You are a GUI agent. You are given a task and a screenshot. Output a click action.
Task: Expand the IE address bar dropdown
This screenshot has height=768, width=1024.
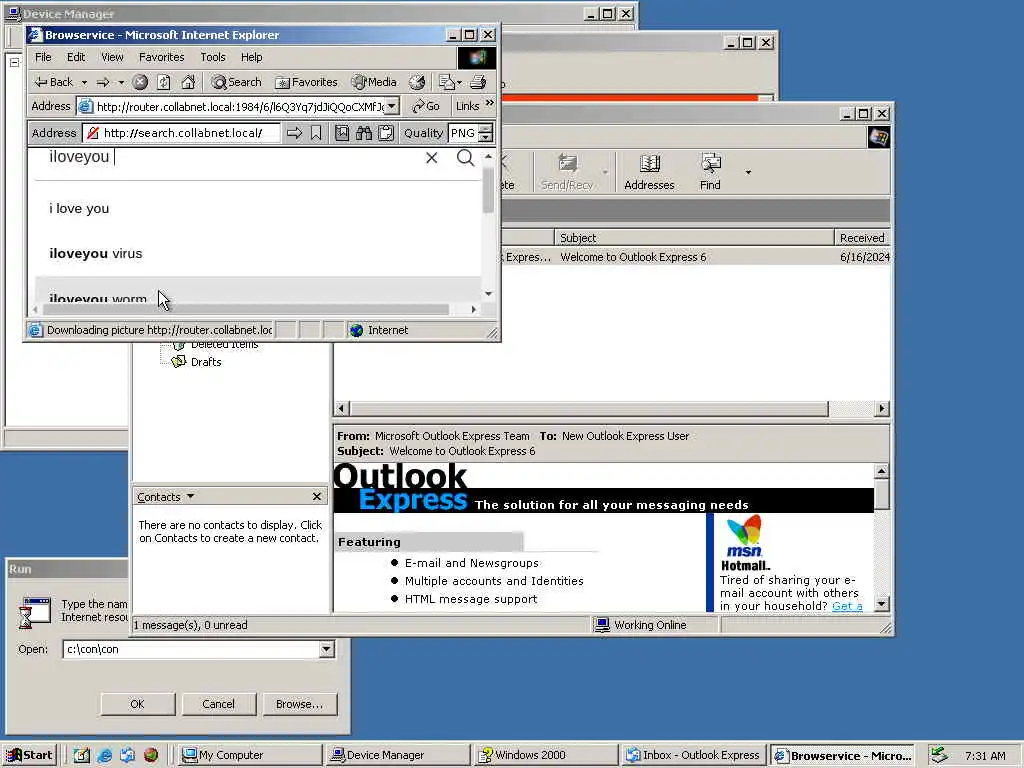pyautogui.click(x=391, y=106)
